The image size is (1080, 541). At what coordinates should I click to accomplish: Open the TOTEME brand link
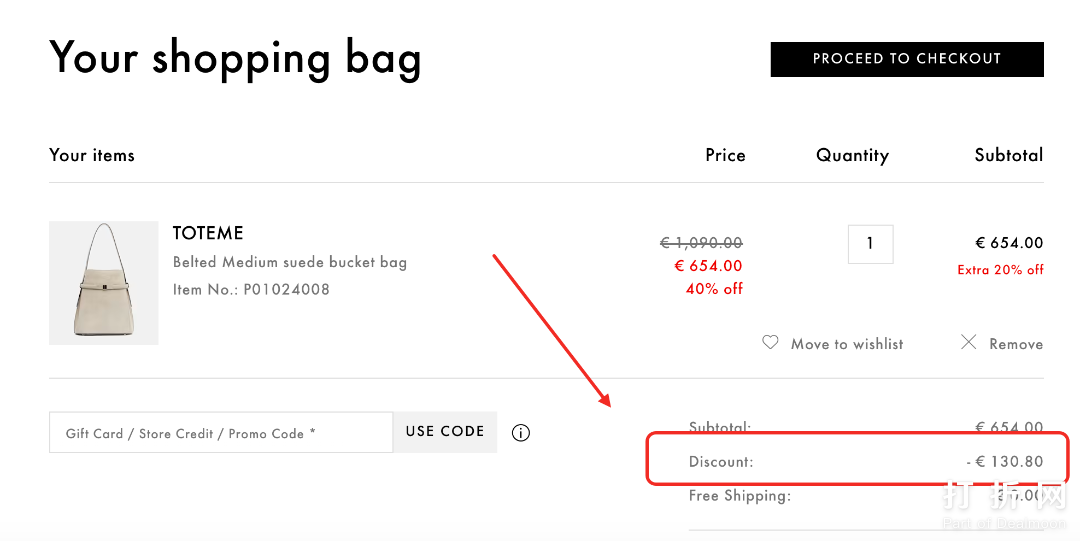[208, 233]
